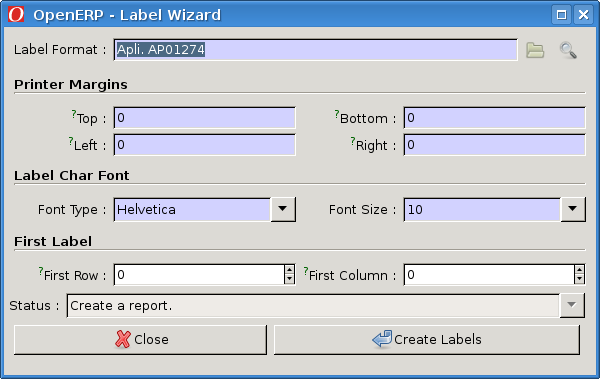
Task: Click the 'Label Format :' label text
Action: click(60, 50)
